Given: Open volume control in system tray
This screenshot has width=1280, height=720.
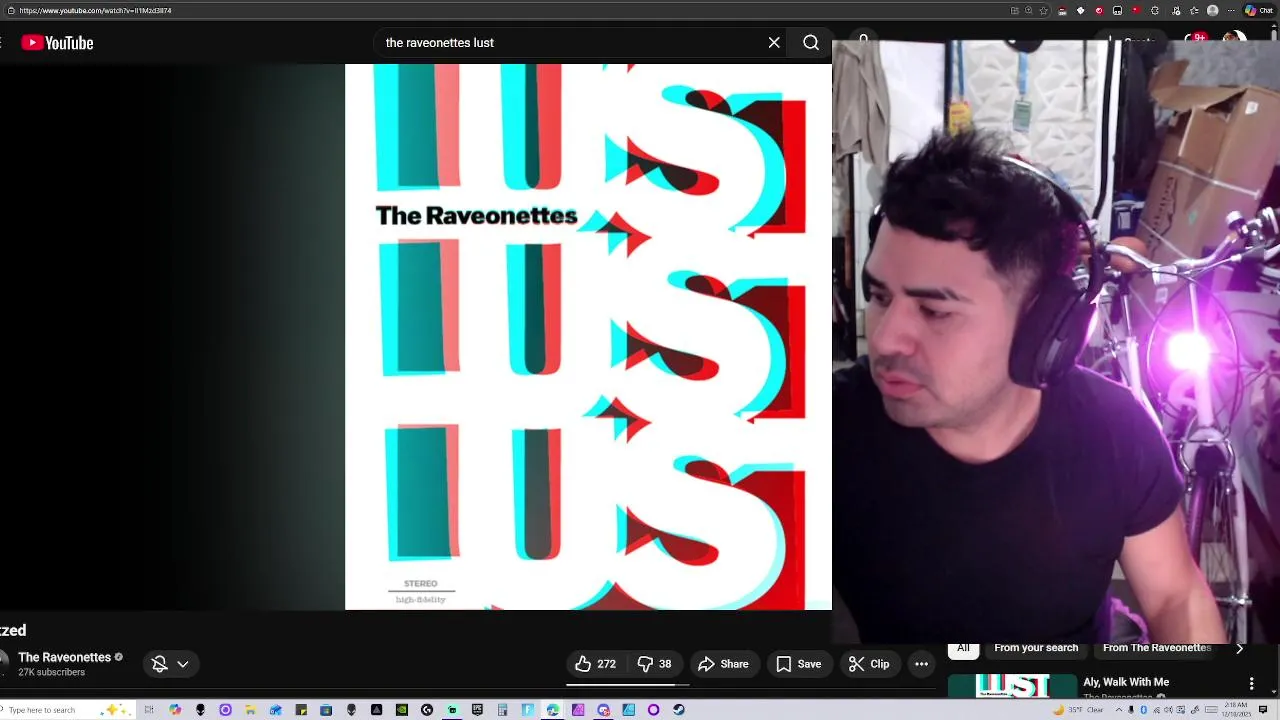Looking at the screenshot, I should click(x=1168, y=710).
